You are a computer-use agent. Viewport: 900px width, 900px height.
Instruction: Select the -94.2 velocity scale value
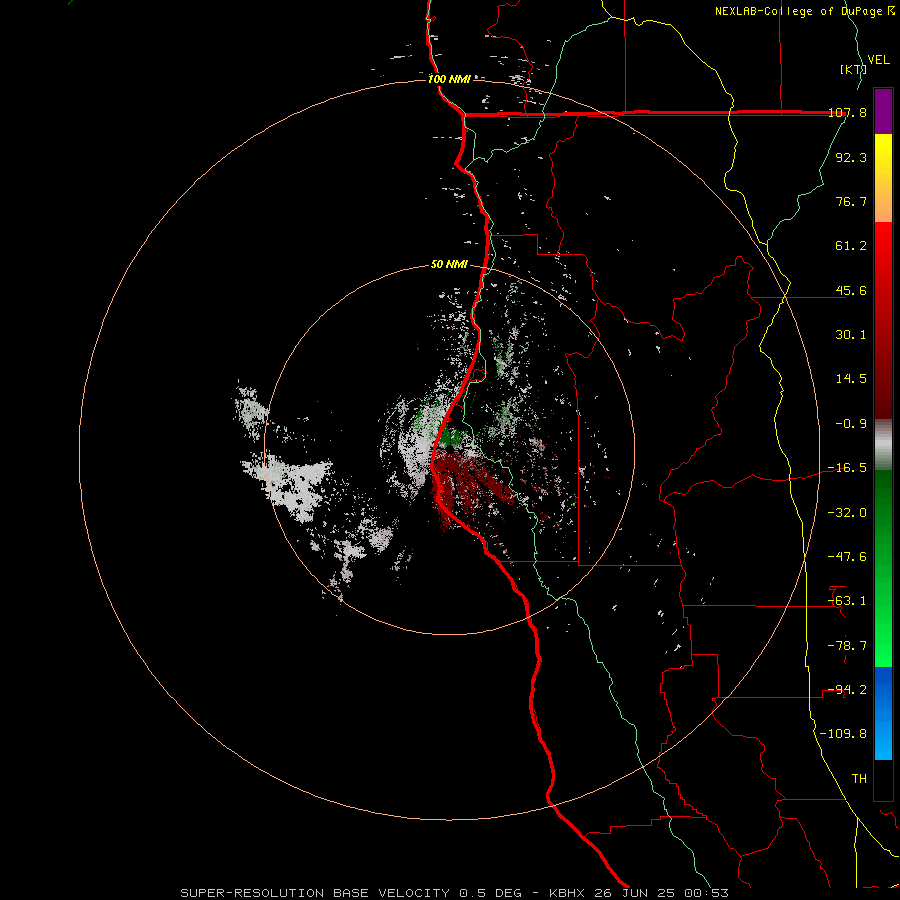click(x=847, y=690)
